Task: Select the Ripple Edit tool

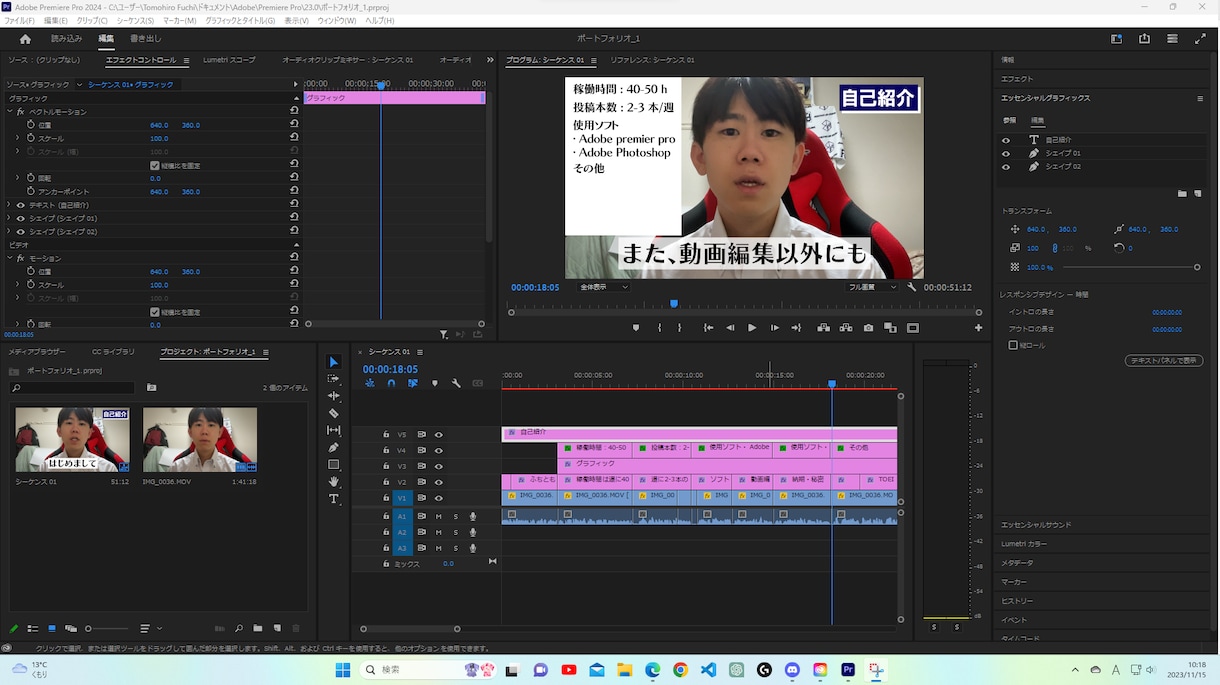Action: (x=334, y=396)
